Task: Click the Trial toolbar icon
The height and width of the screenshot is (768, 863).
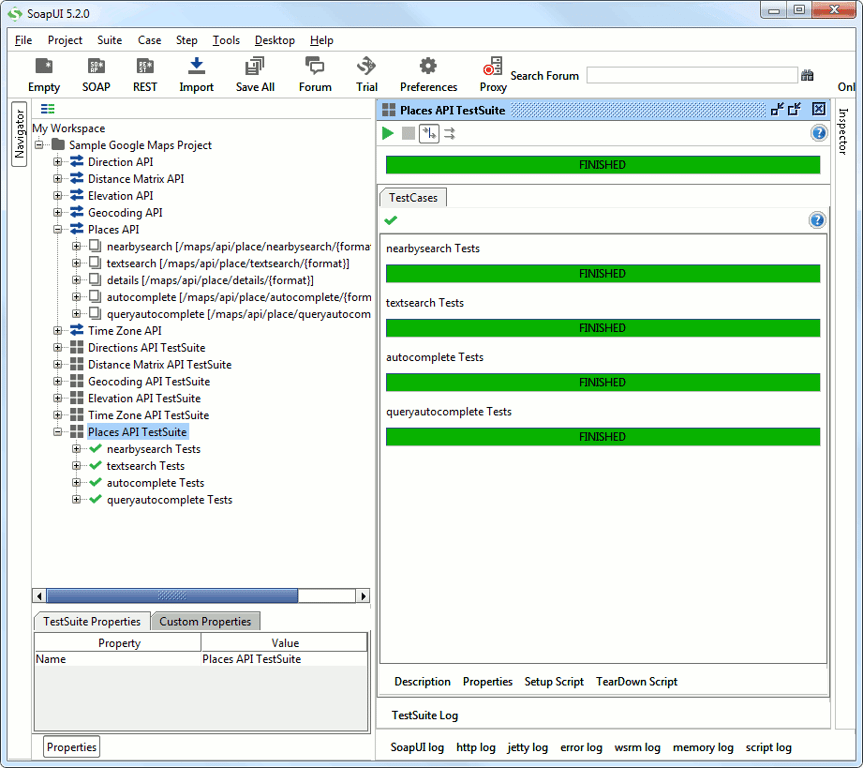Action: (366, 75)
